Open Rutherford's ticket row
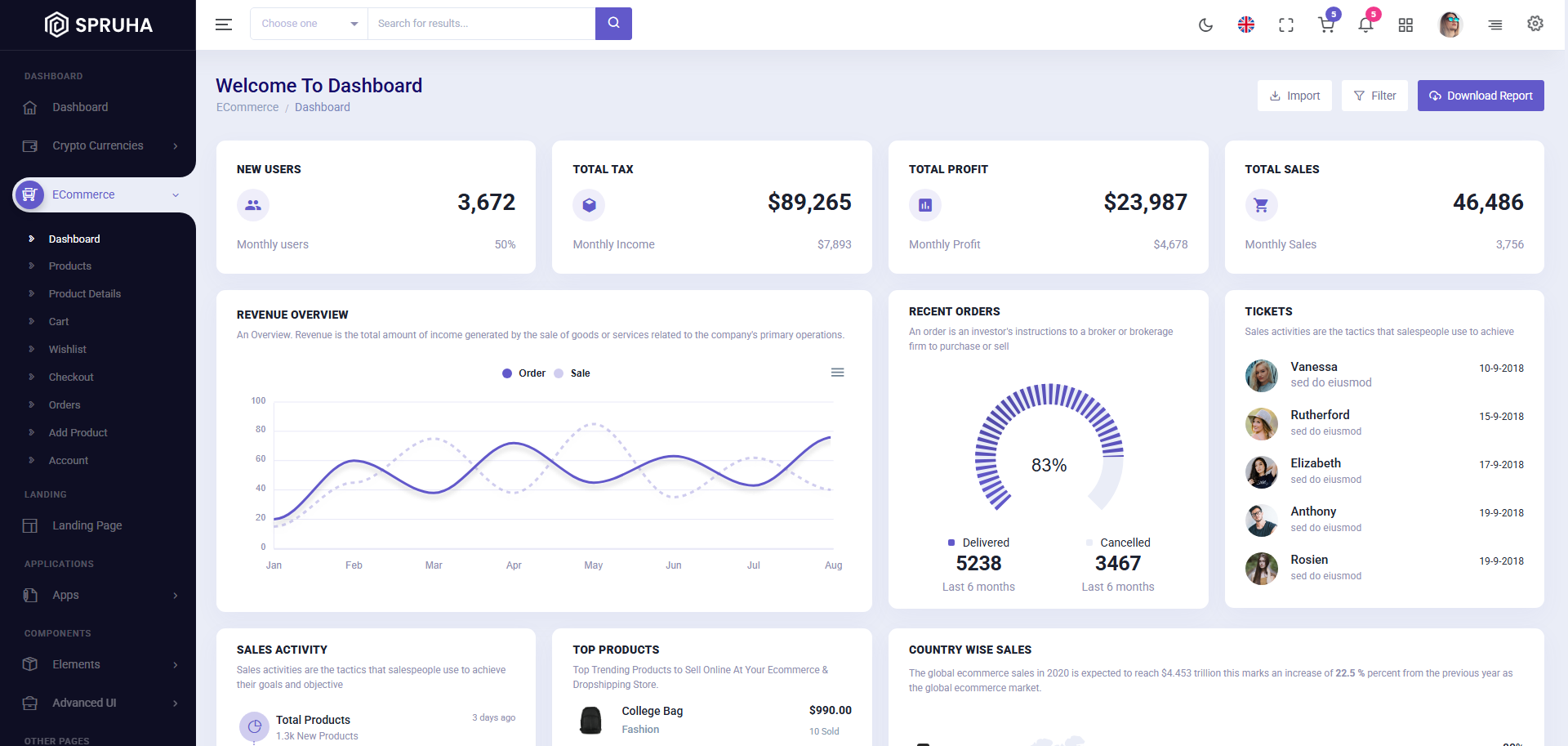 click(1384, 423)
